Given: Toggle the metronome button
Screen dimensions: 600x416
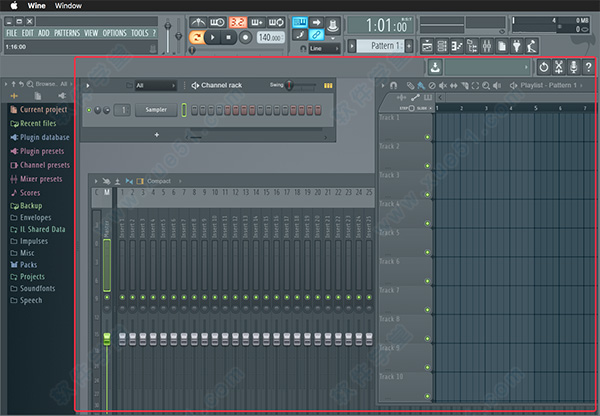Looking at the screenshot, I should [198, 22].
